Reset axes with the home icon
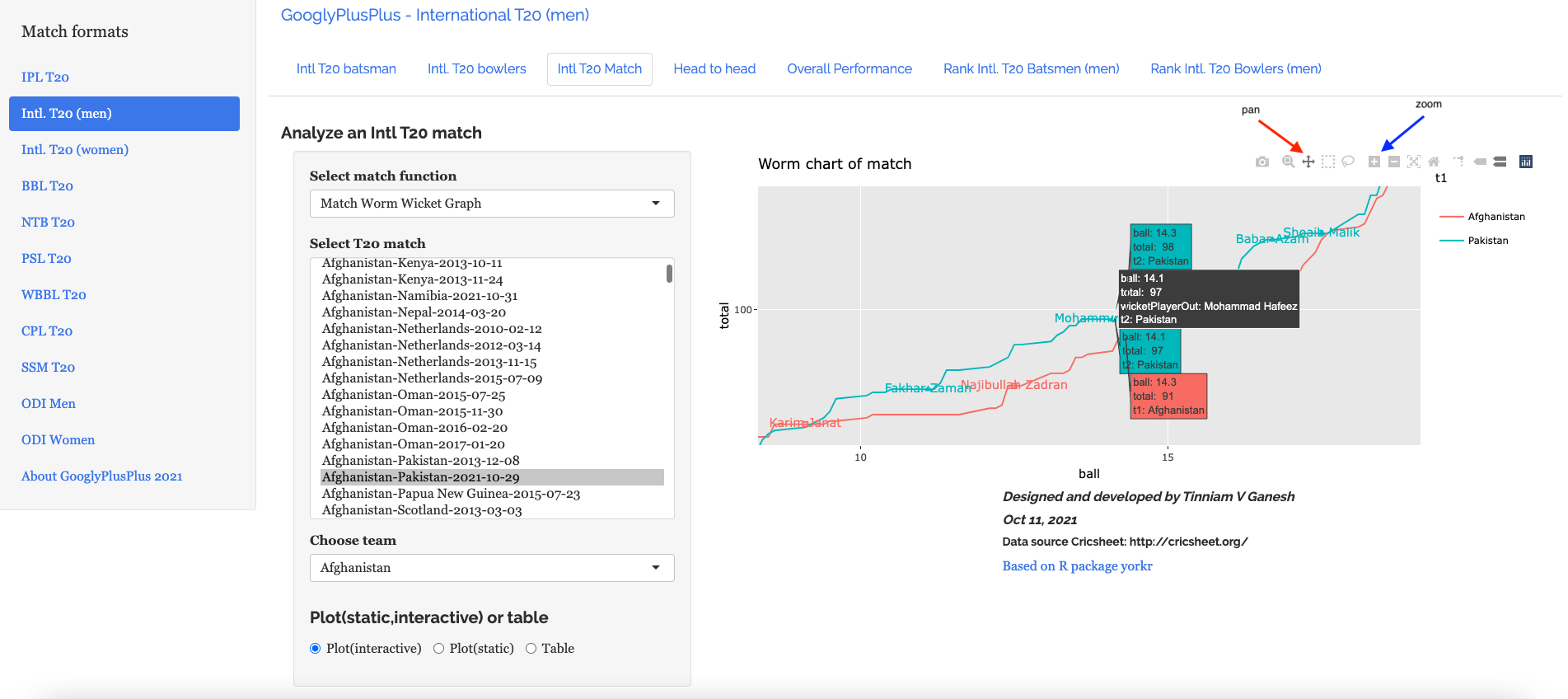 (x=1434, y=162)
